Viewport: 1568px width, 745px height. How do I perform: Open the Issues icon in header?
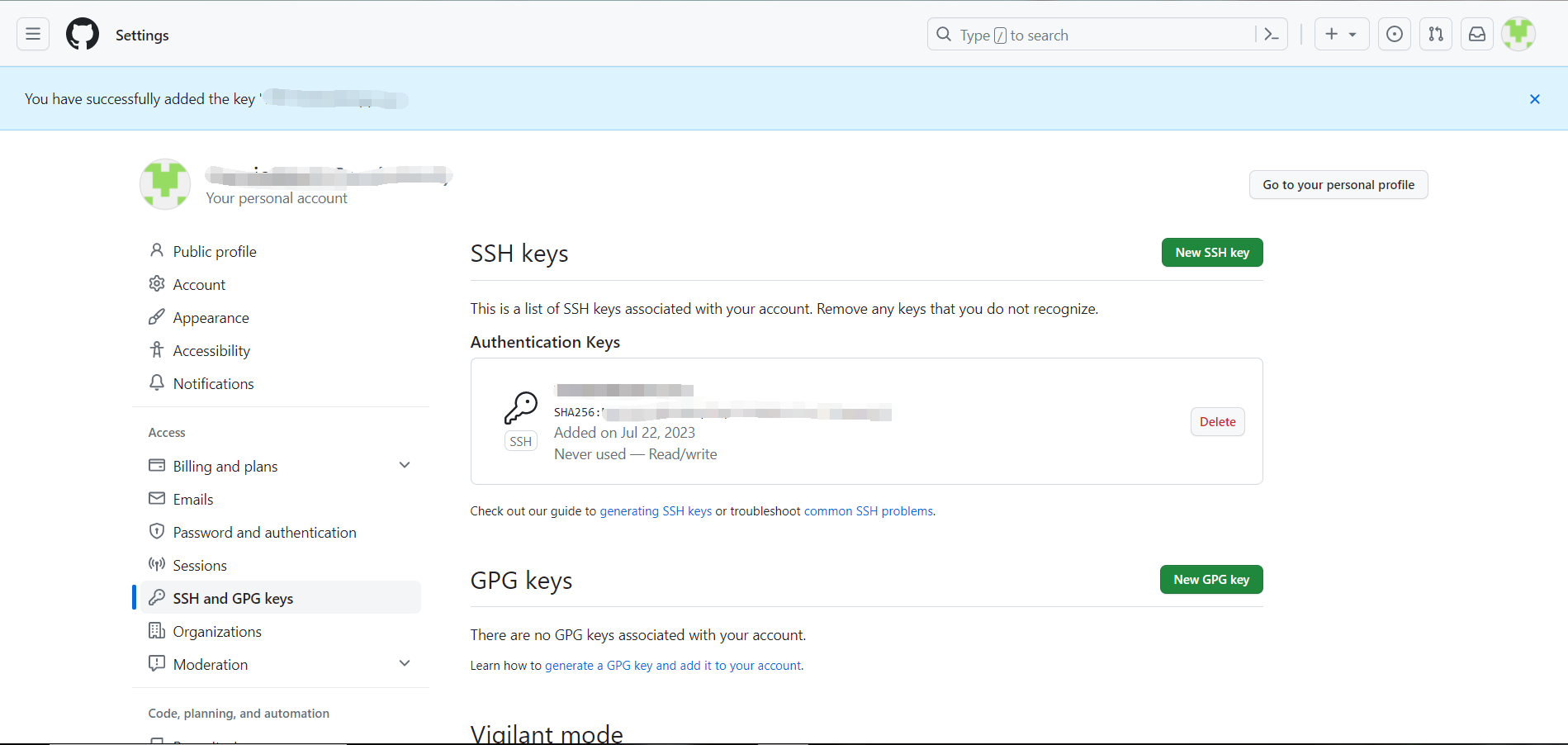coord(1395,35)
